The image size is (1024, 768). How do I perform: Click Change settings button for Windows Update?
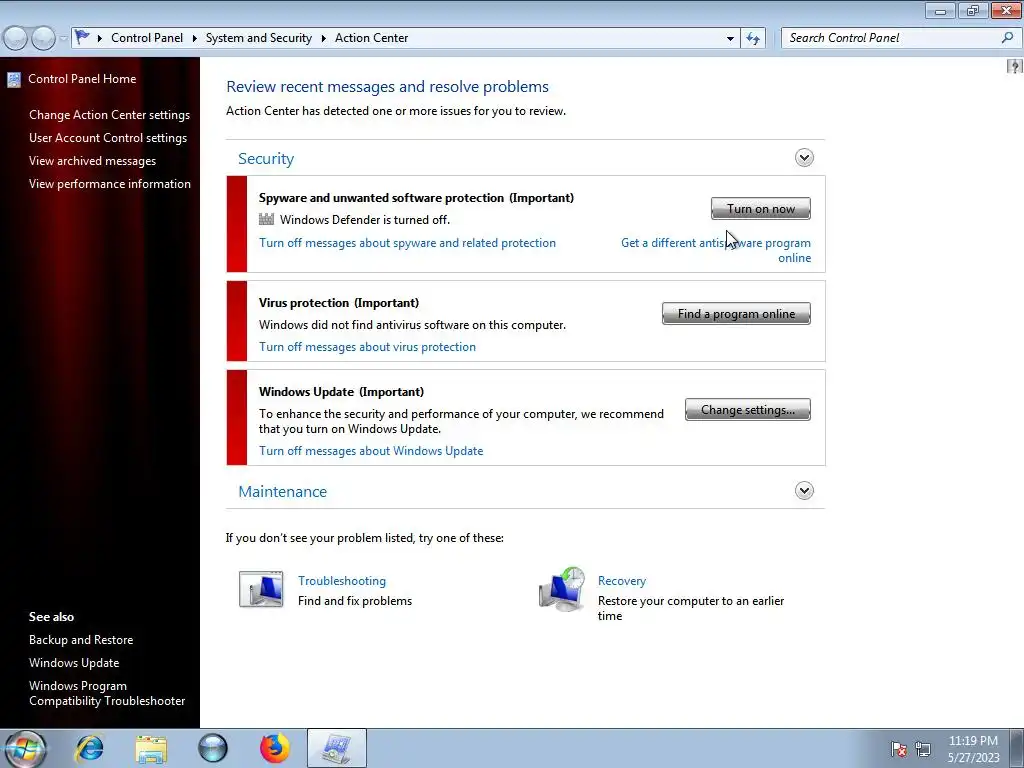click(748, 409)
